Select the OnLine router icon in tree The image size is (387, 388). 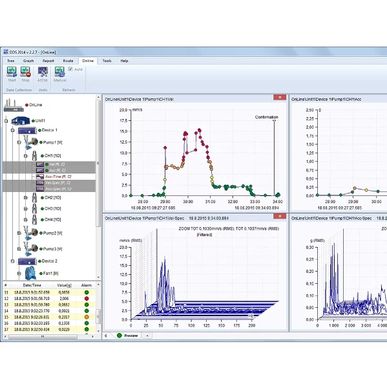tap(14, 105)
